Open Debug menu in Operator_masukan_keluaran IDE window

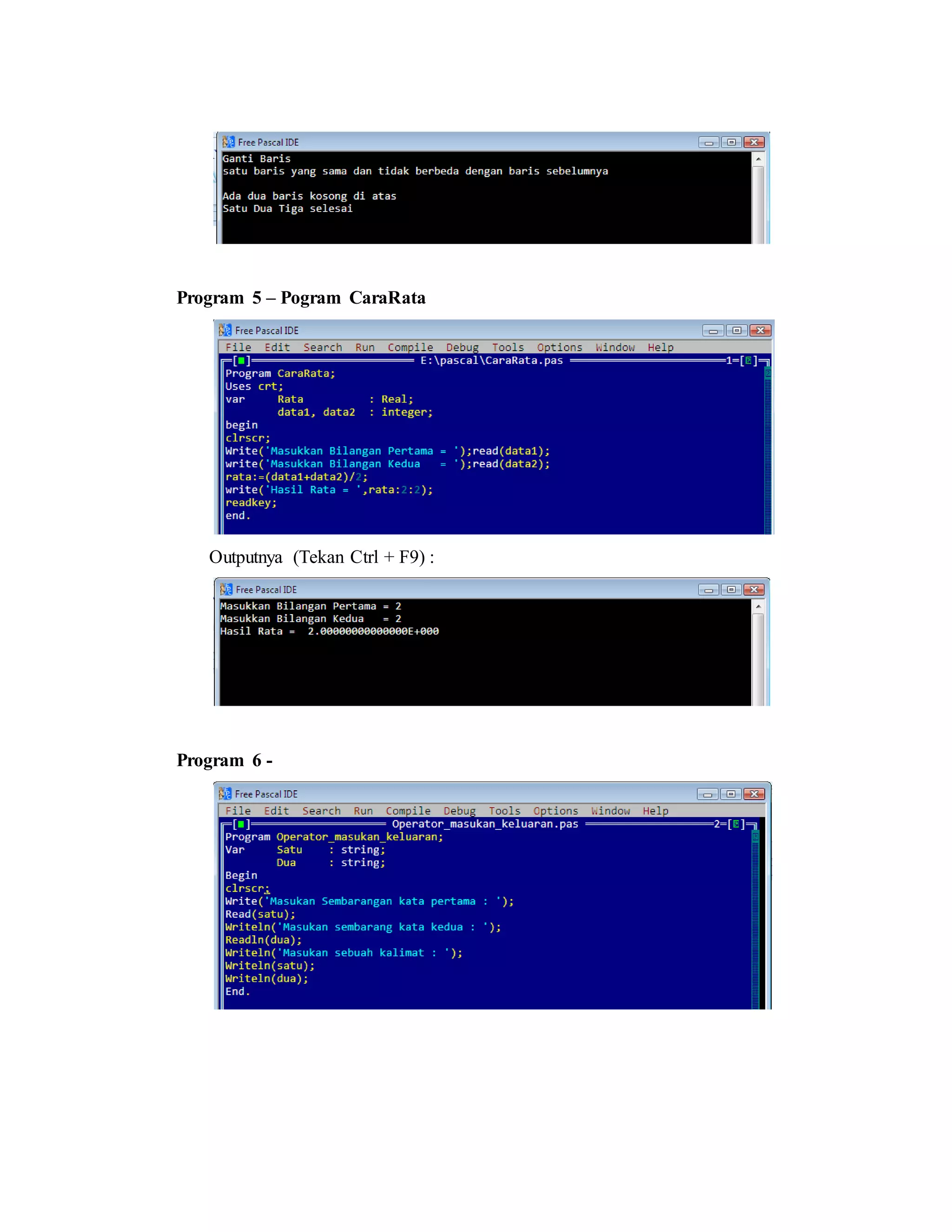point(459,811)
